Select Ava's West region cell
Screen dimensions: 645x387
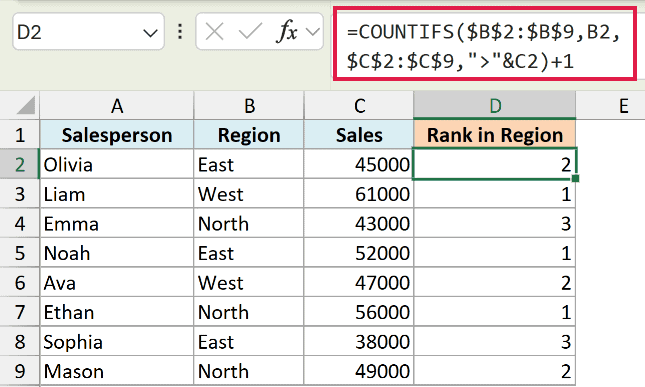tap(249, 283)
